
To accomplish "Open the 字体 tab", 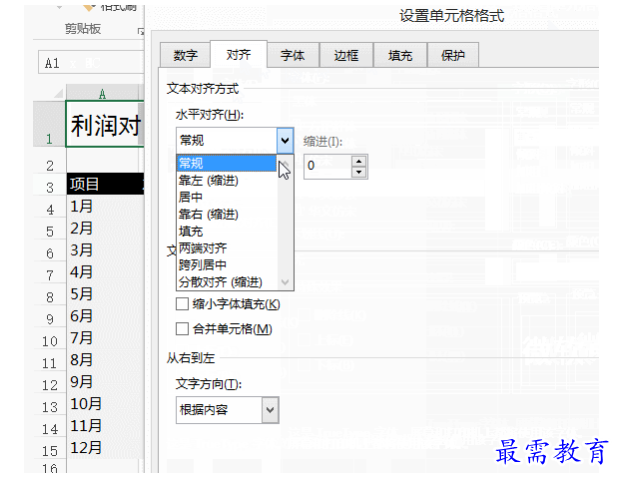I will coord(292,55).
